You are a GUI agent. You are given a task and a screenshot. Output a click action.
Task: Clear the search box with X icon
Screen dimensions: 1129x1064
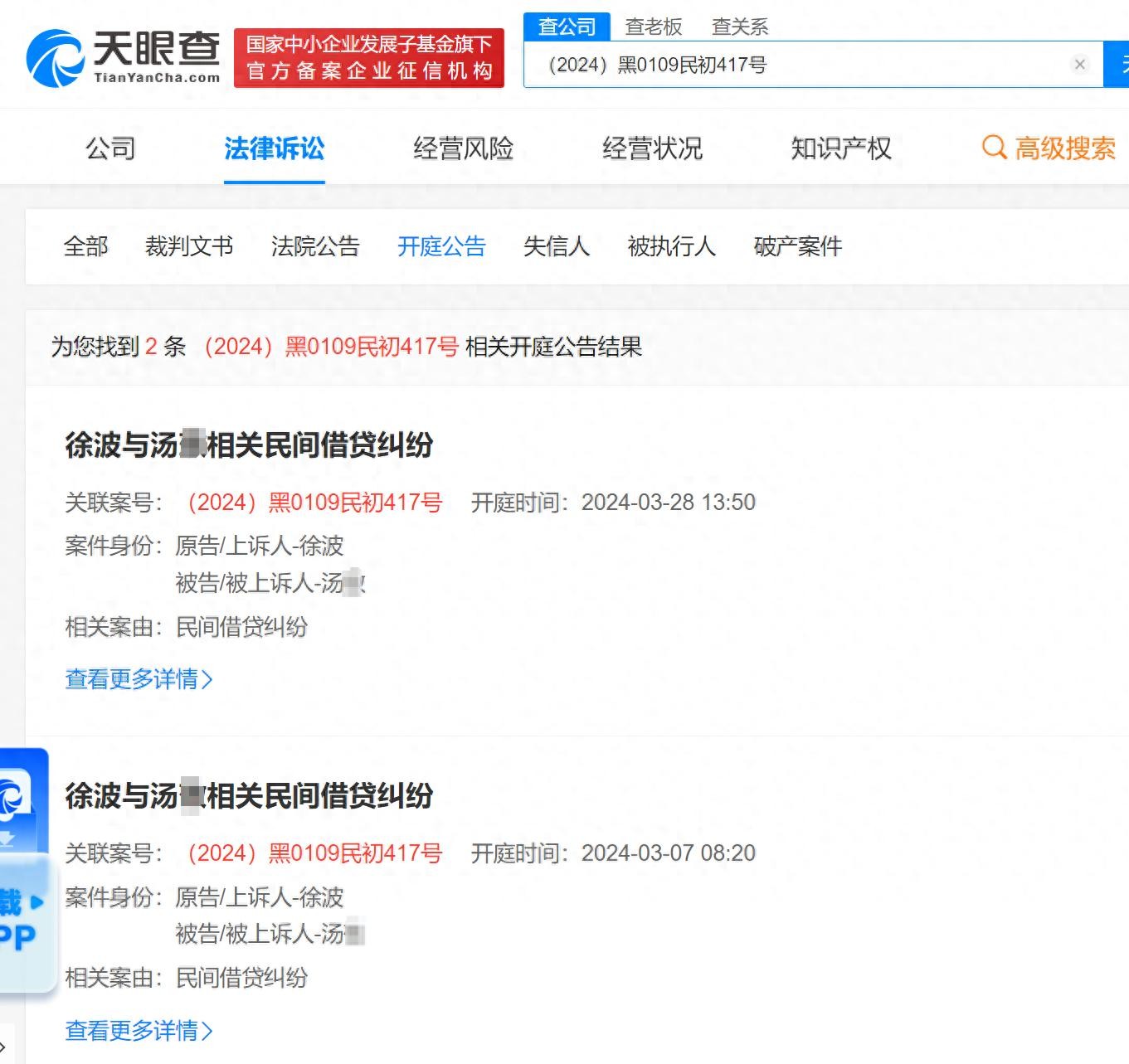coord(1079,65)
